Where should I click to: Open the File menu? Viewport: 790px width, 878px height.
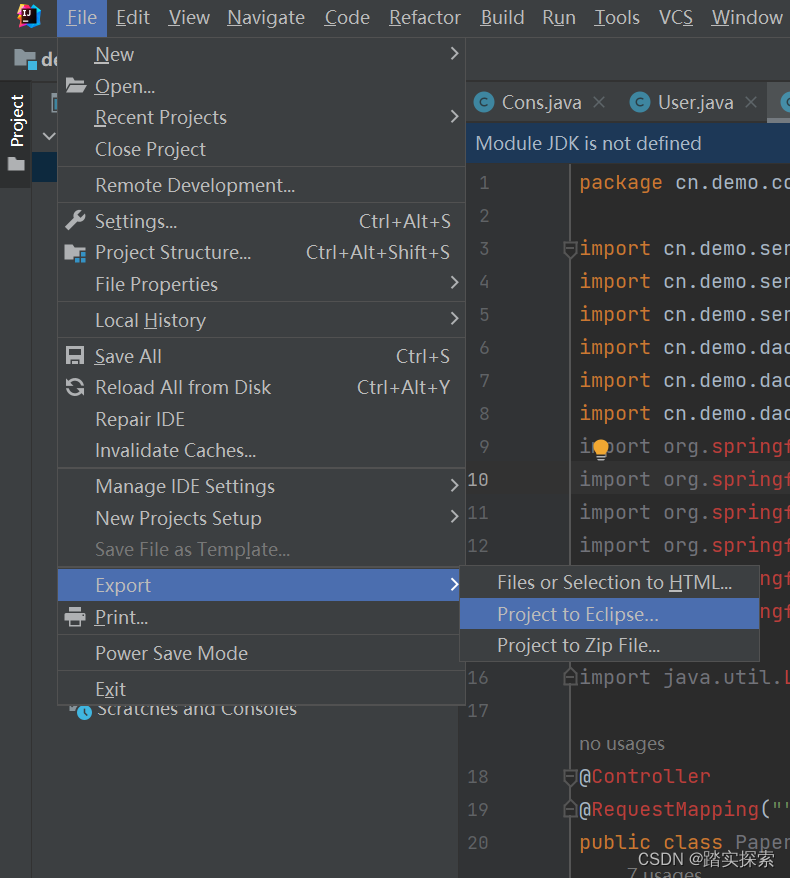[x=82, y=18]
